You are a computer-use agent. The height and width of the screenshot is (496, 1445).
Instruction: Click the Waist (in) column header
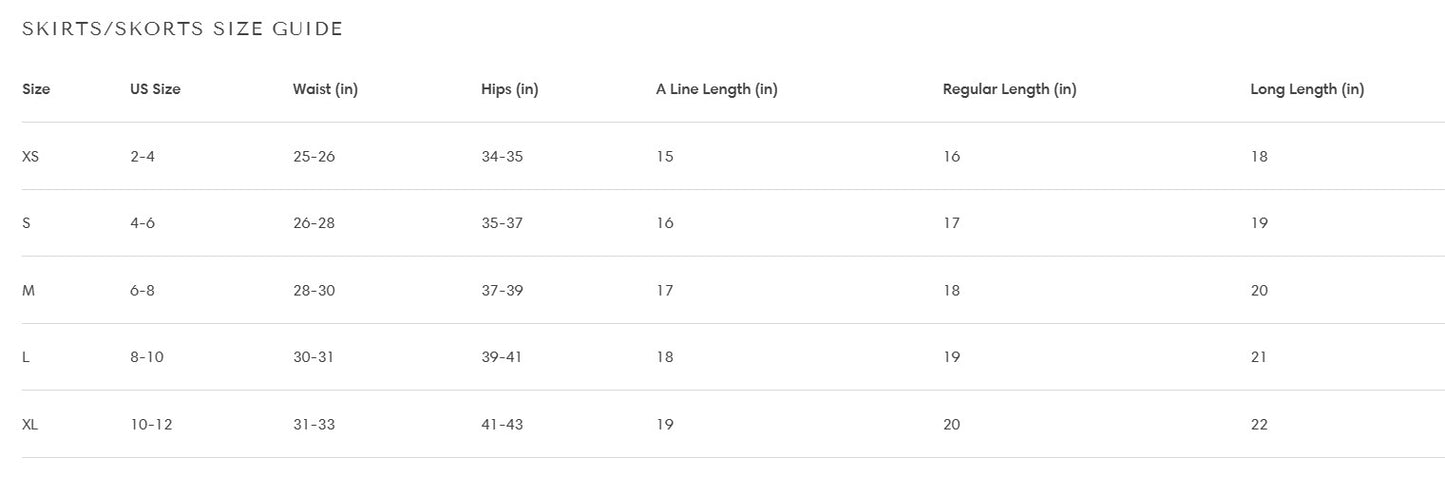[325, 89]
